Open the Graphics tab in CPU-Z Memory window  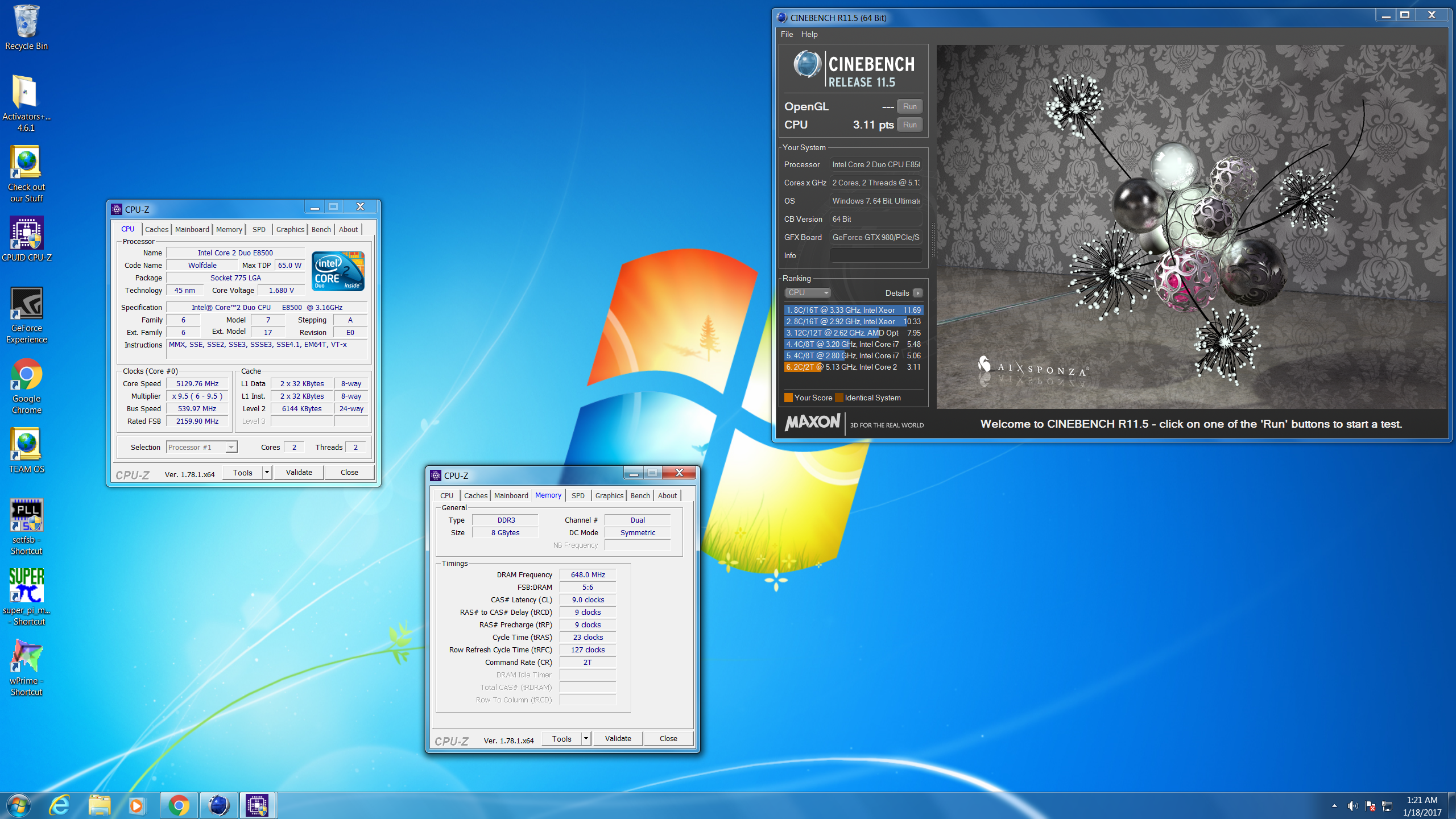(x=609, y=495)
